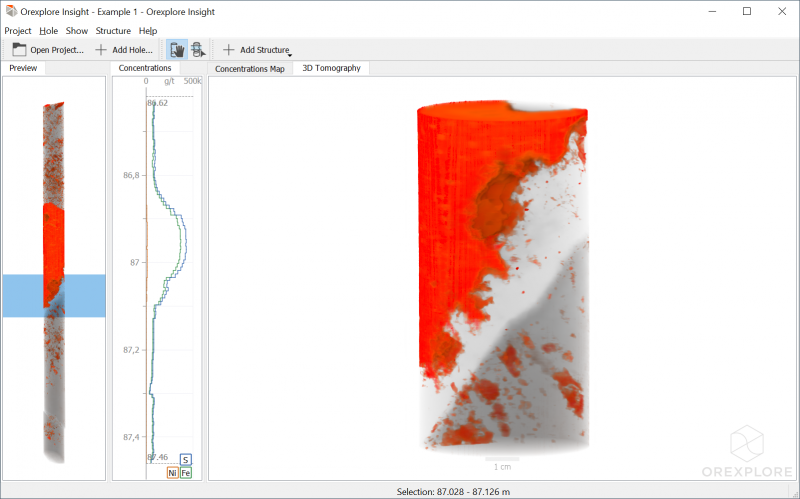The height and width of the screenshot is (499, 800).
Task: Click the Add Hole... button label
Action: tap(132, 50)
